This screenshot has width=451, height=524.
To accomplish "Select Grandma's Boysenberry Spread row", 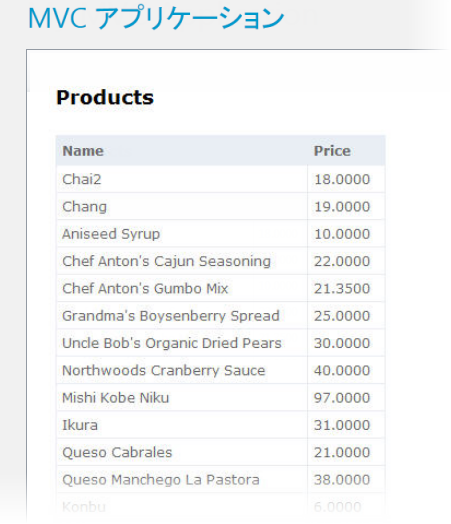I will (x=220, y=316).
